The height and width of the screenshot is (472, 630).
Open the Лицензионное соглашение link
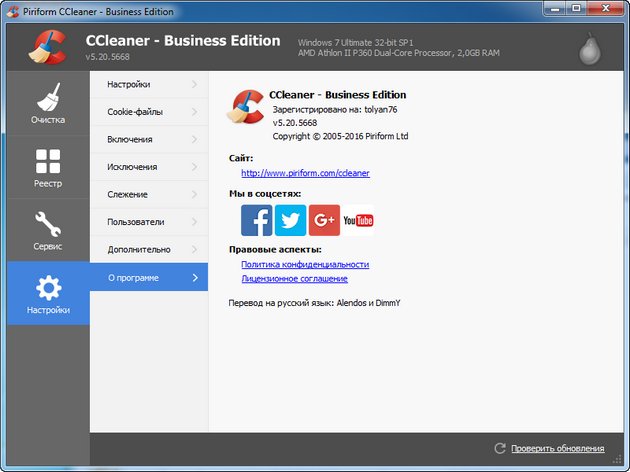(295, 278)
